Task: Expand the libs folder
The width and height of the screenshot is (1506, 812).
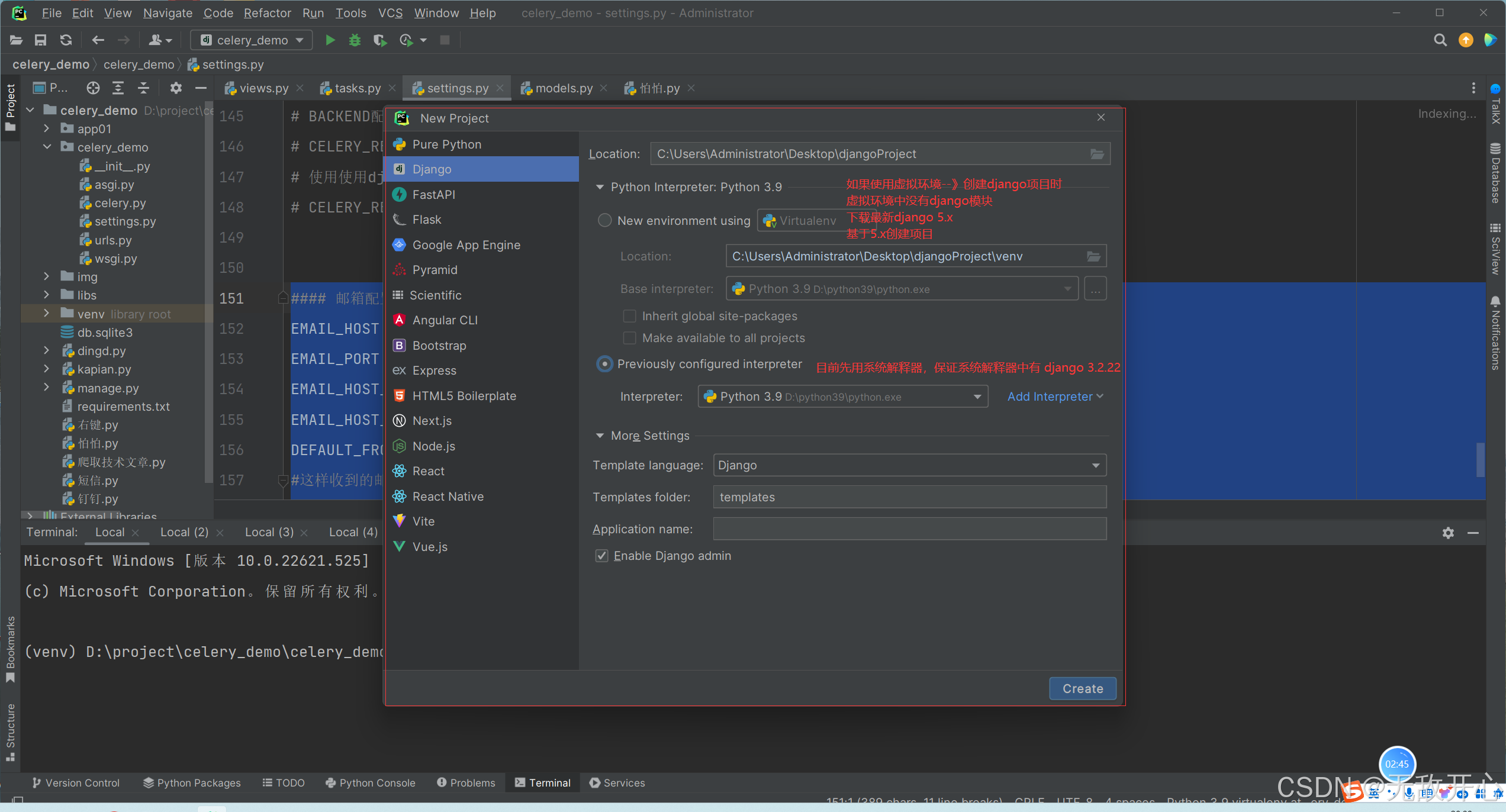Action: point(47,295)
